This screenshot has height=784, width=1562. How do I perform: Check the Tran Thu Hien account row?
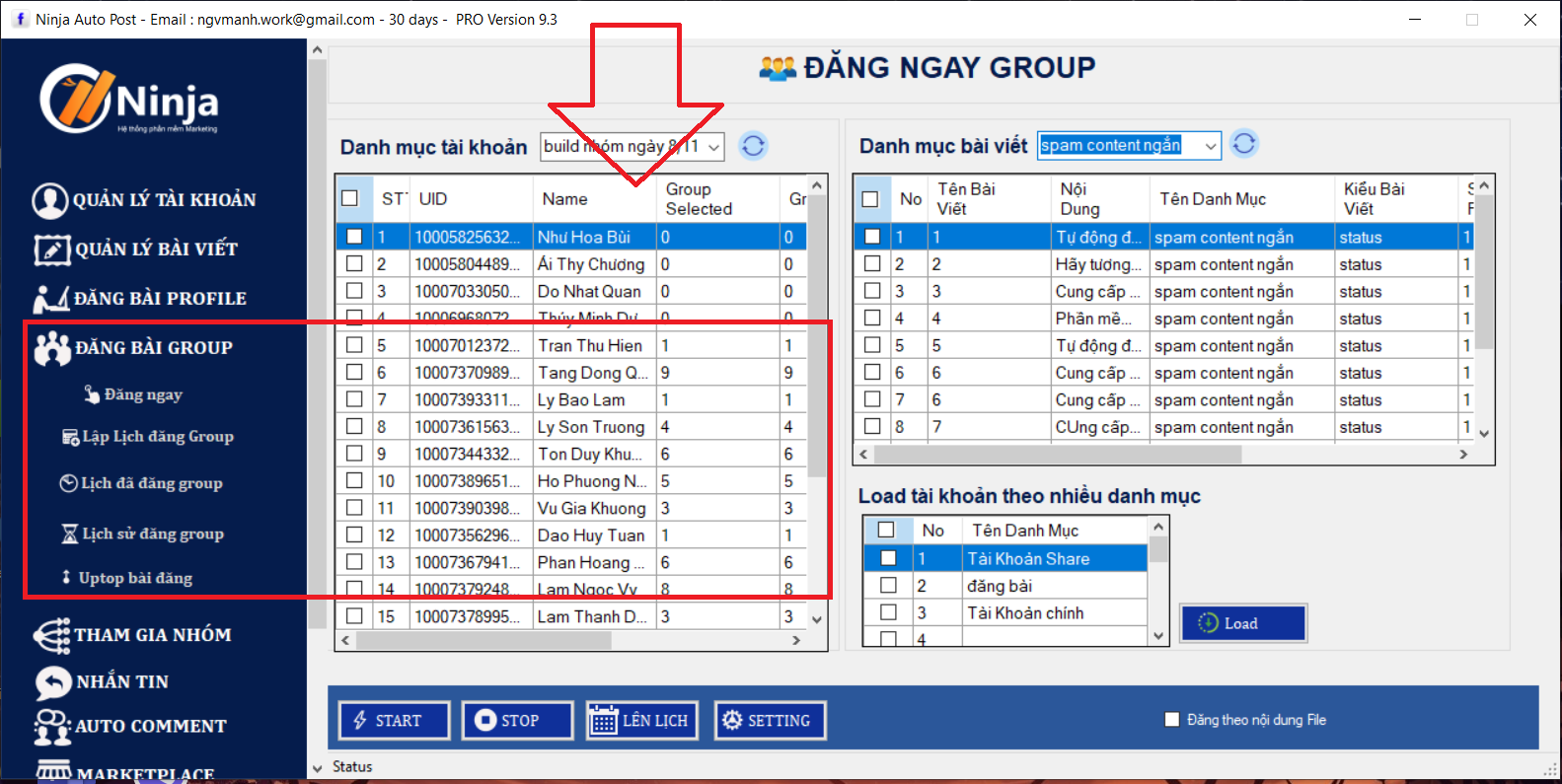pos(354,345)
